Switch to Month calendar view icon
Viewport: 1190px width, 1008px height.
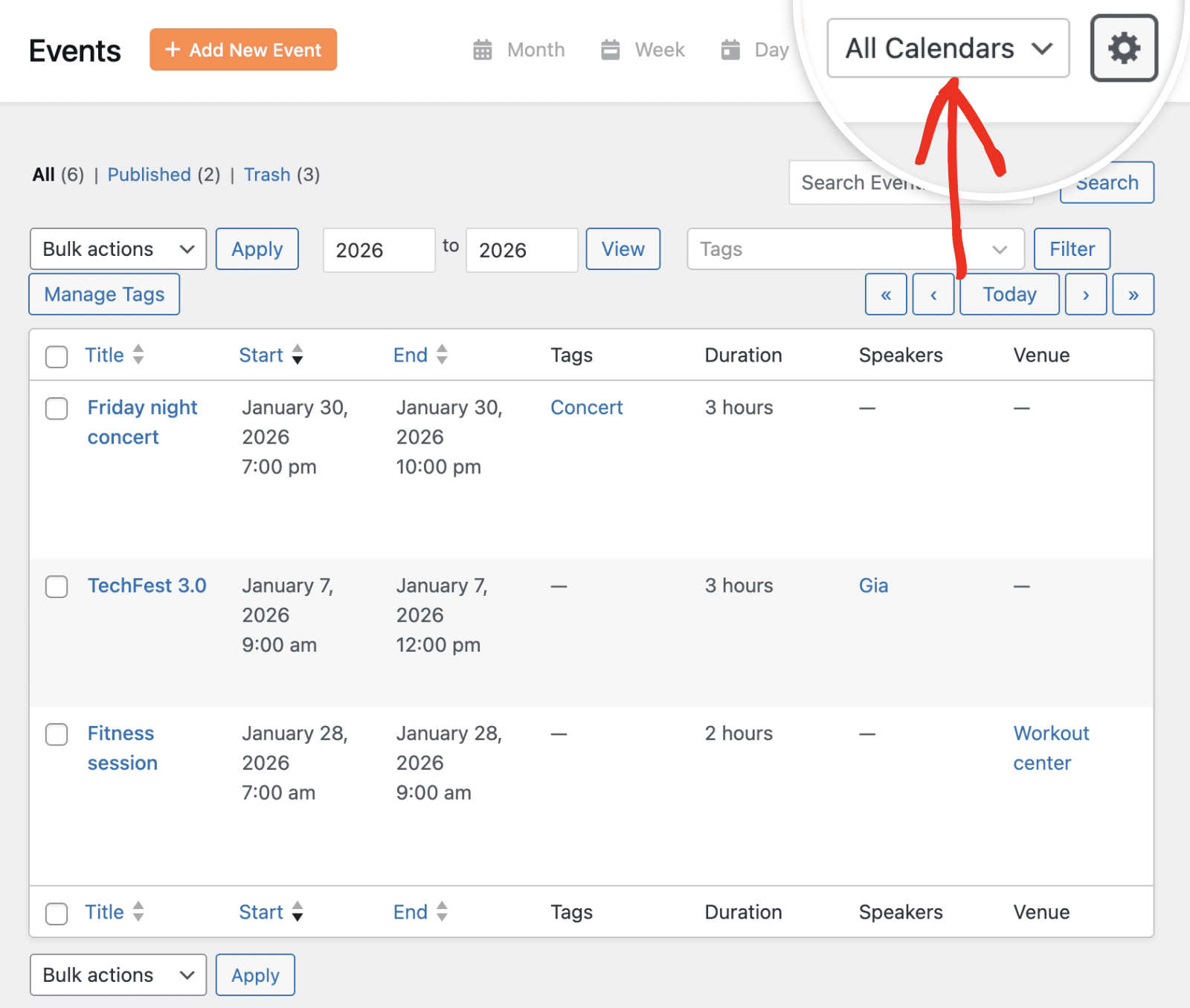coord(483,49)
